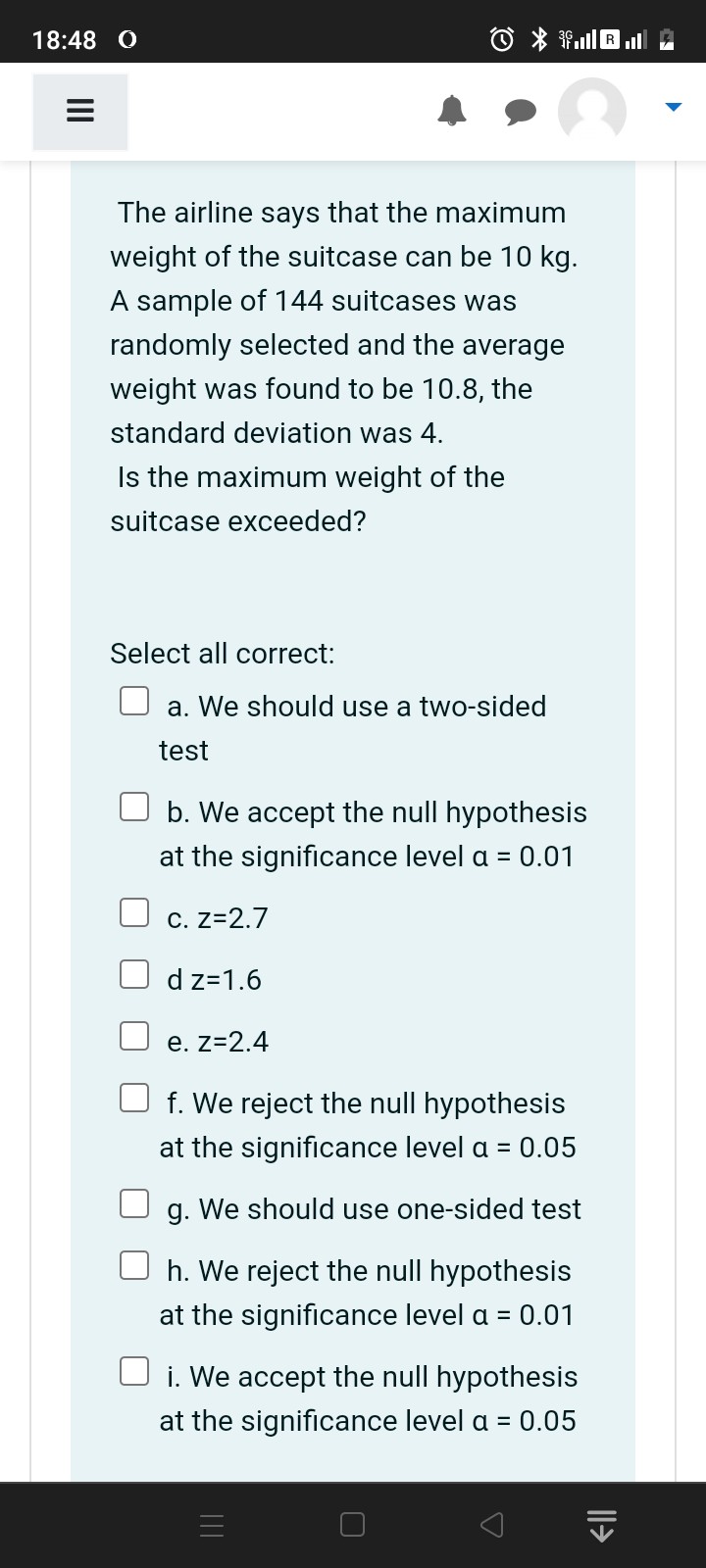Check option f reject null at 0.05
This screenshot has width=706, height=1568.
134,1098
